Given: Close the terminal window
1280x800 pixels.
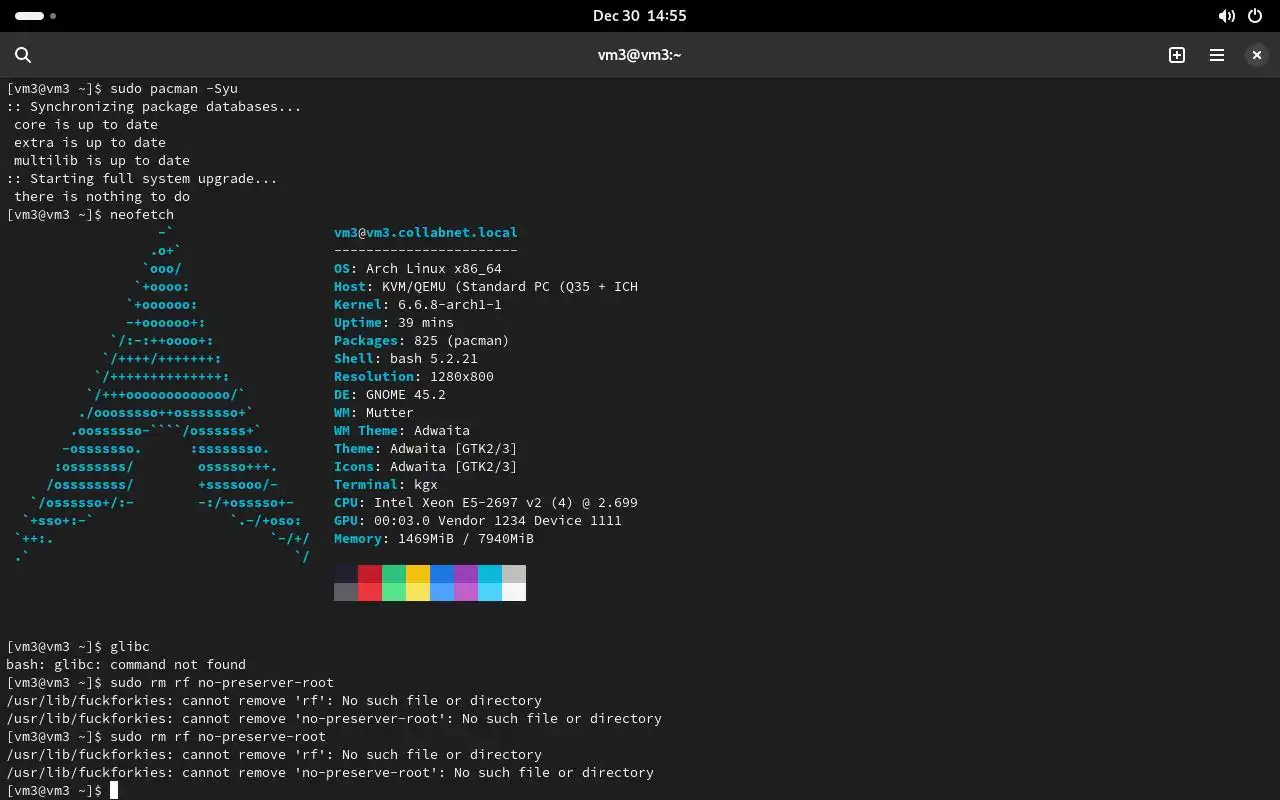Looking at the screenshot, I should 1257,55.
